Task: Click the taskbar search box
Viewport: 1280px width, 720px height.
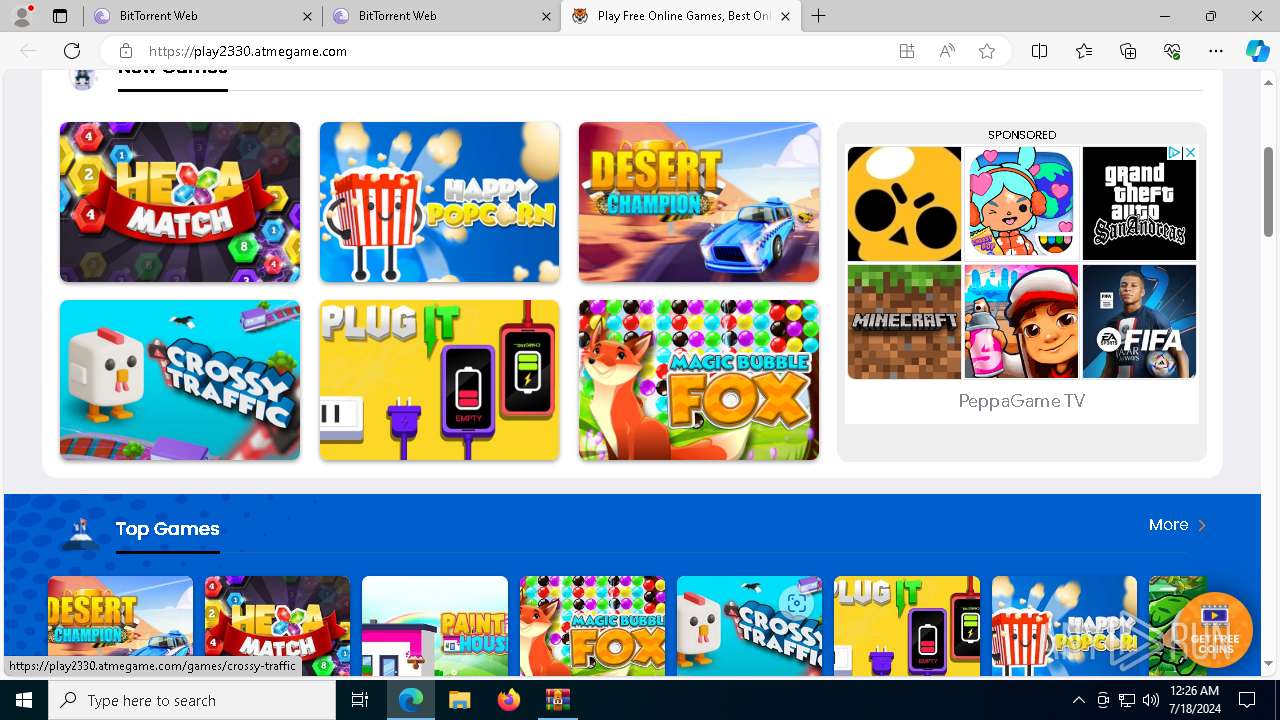Action: click(x=192, y=700)
